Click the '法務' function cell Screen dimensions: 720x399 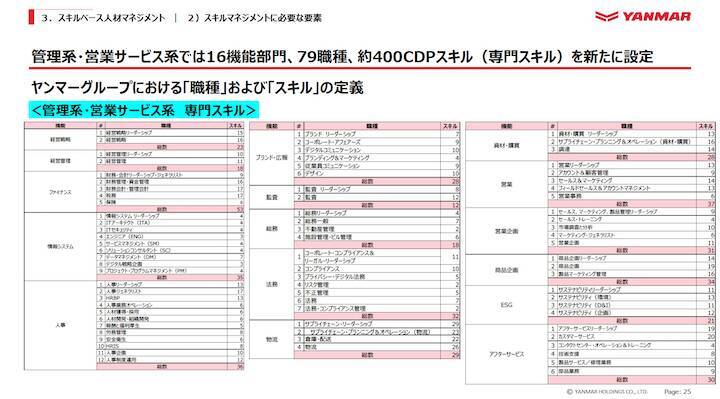tap(272, 284)
